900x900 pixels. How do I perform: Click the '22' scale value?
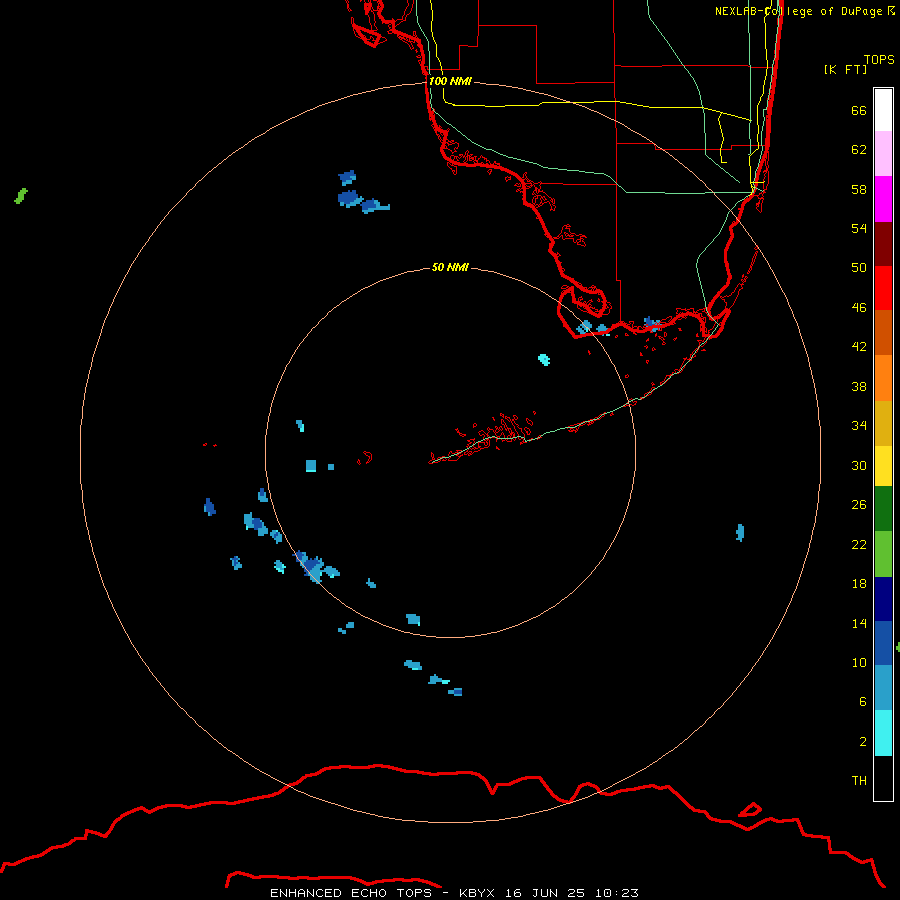859,544
